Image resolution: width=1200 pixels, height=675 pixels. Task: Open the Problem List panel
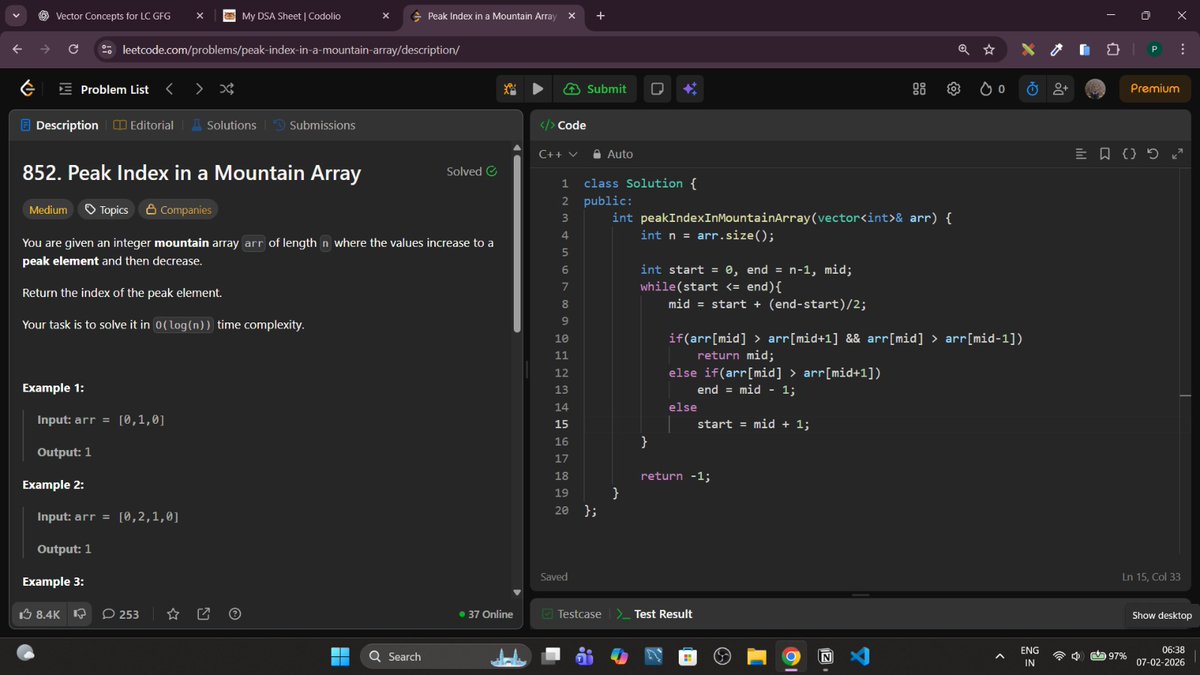tap(103, 89)
